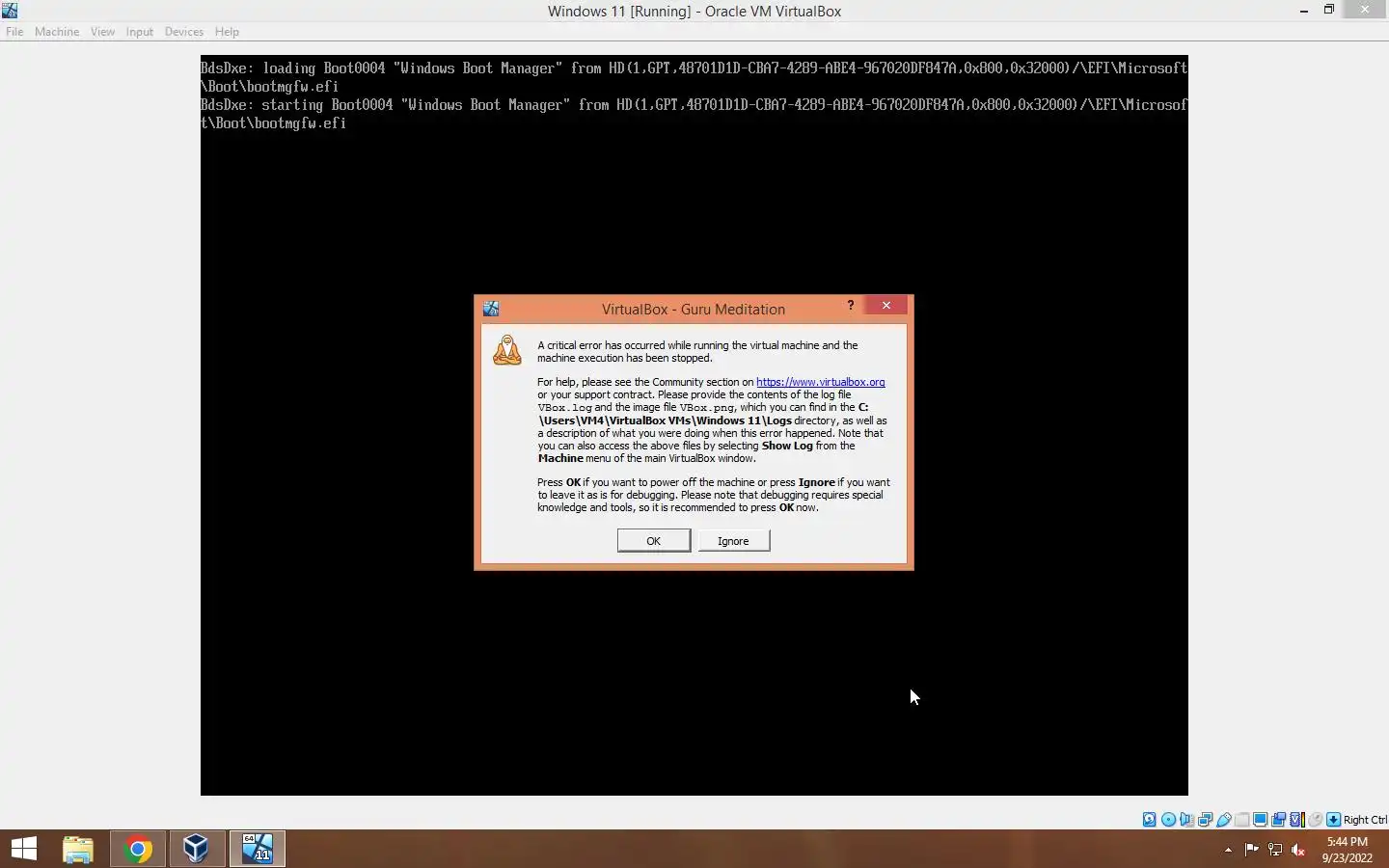Viewport: 1389px width, 868px height.
Task: Click the keyboard capture arrow icon
Action: point(1333,820)
